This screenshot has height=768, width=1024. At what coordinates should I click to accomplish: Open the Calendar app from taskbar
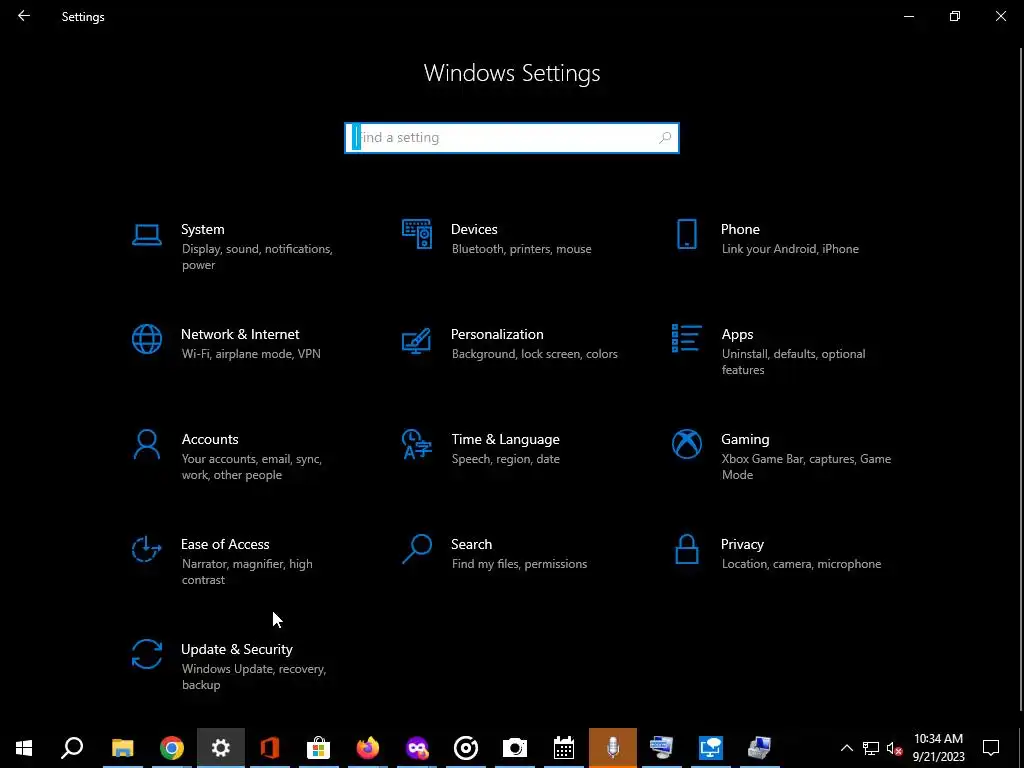click(564, 748)
